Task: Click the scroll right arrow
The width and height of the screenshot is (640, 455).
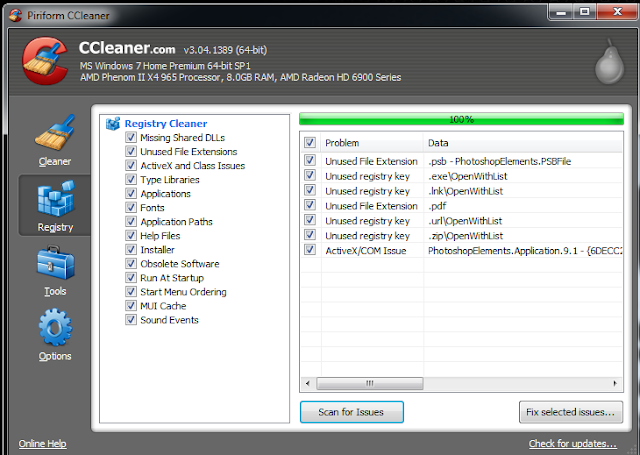Action: [x=615, y=384]
